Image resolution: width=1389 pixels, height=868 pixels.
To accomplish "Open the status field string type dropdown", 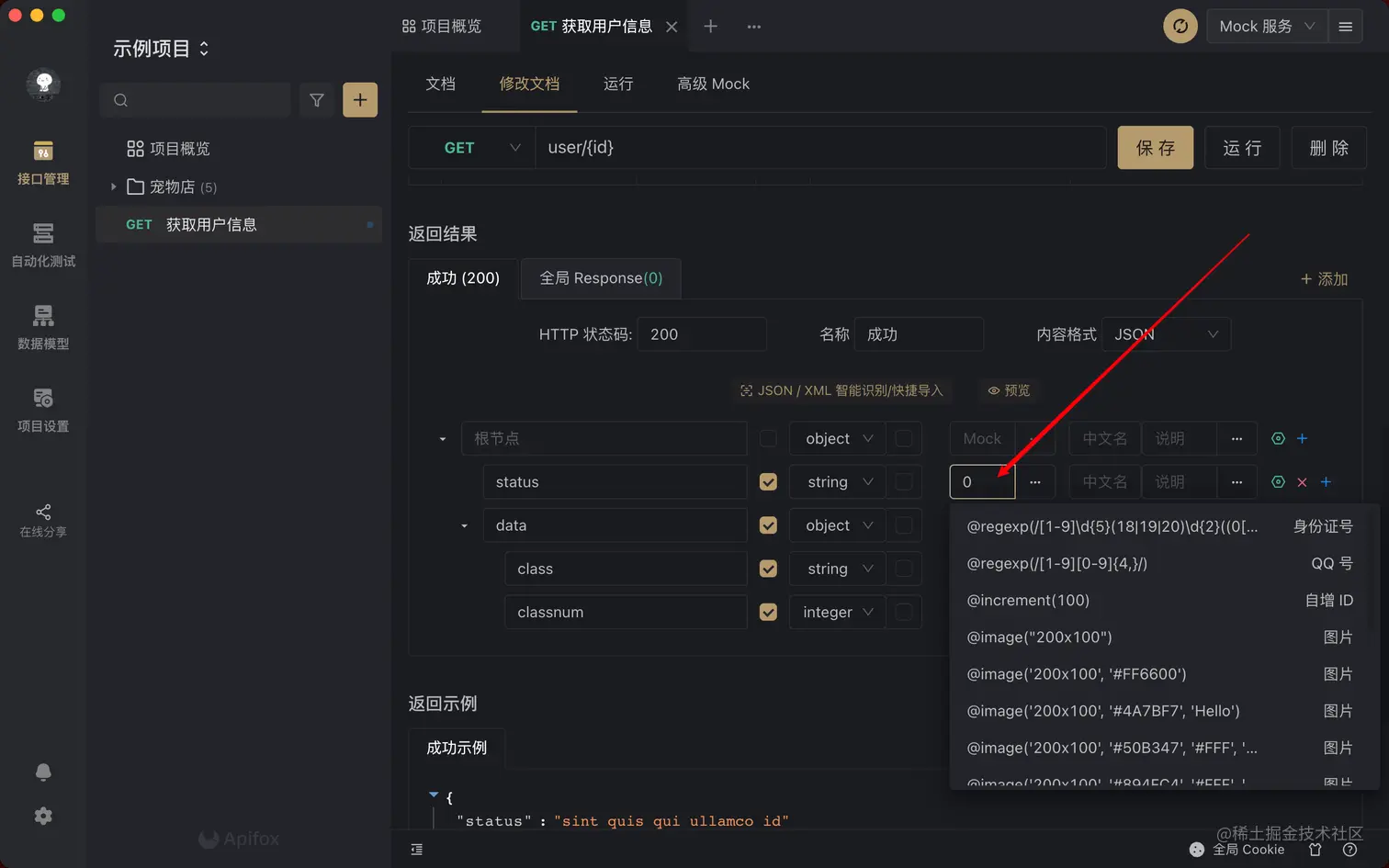I will (x=838, y=482).
